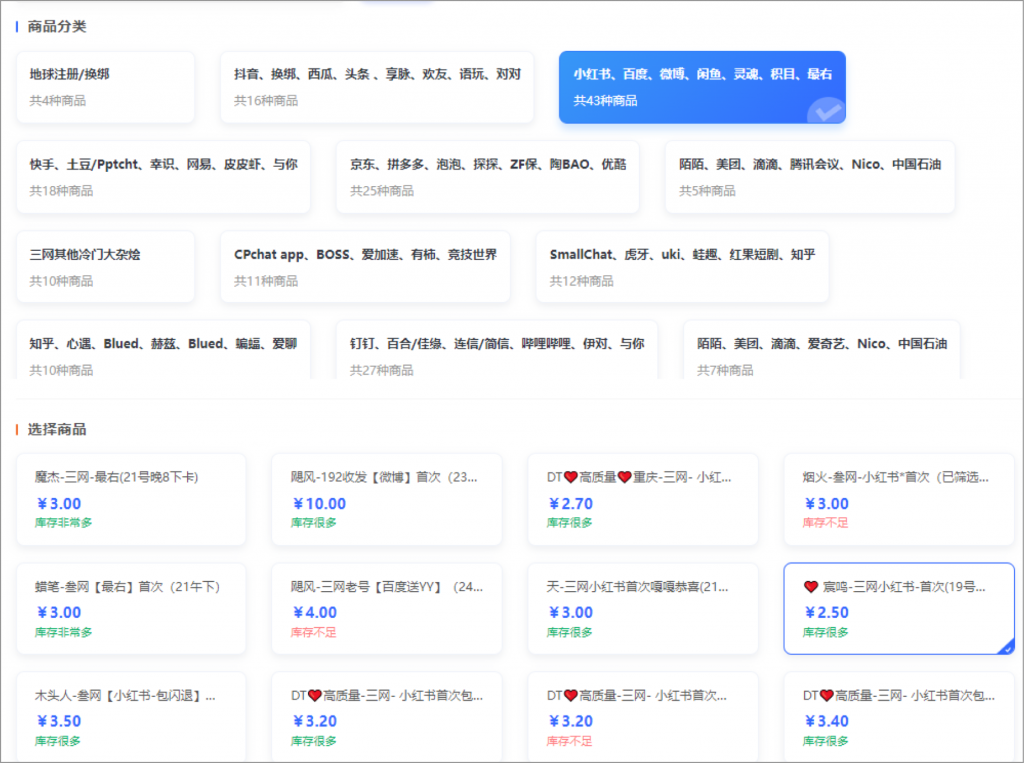Pick the SmallChat、虎牙、uki category

click(682, 267)
